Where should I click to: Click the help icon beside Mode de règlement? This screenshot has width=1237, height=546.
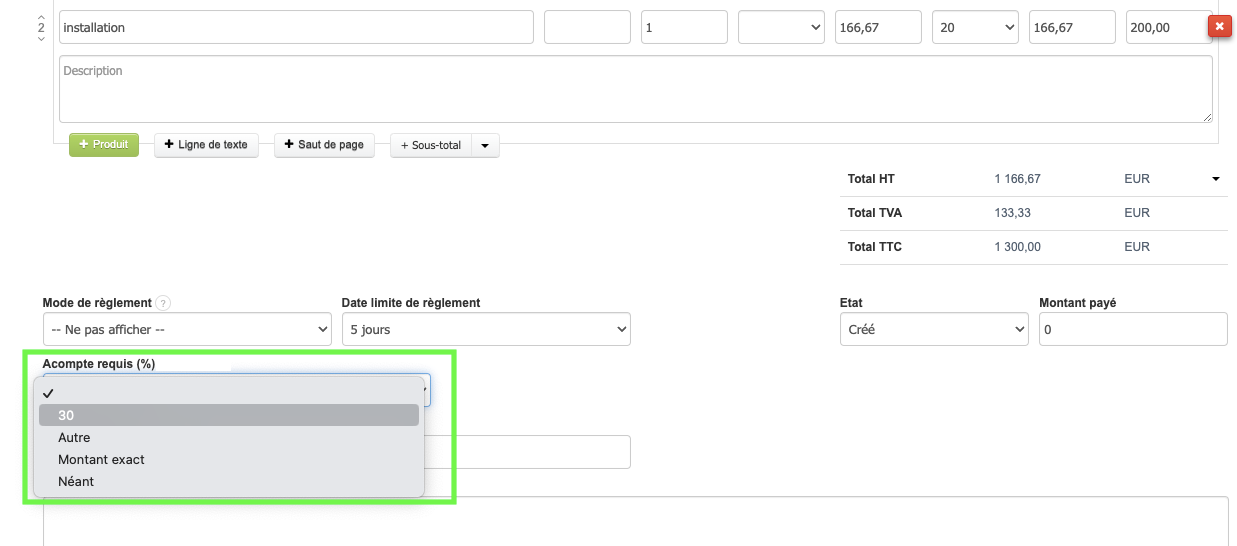pyautogui.click(x=164, y=303)
